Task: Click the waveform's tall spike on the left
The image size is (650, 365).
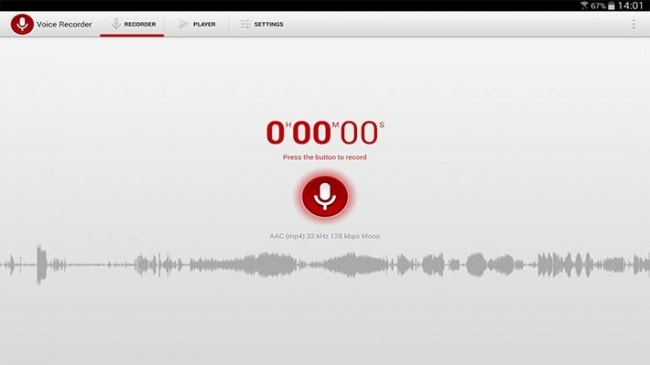Action: 41,264
